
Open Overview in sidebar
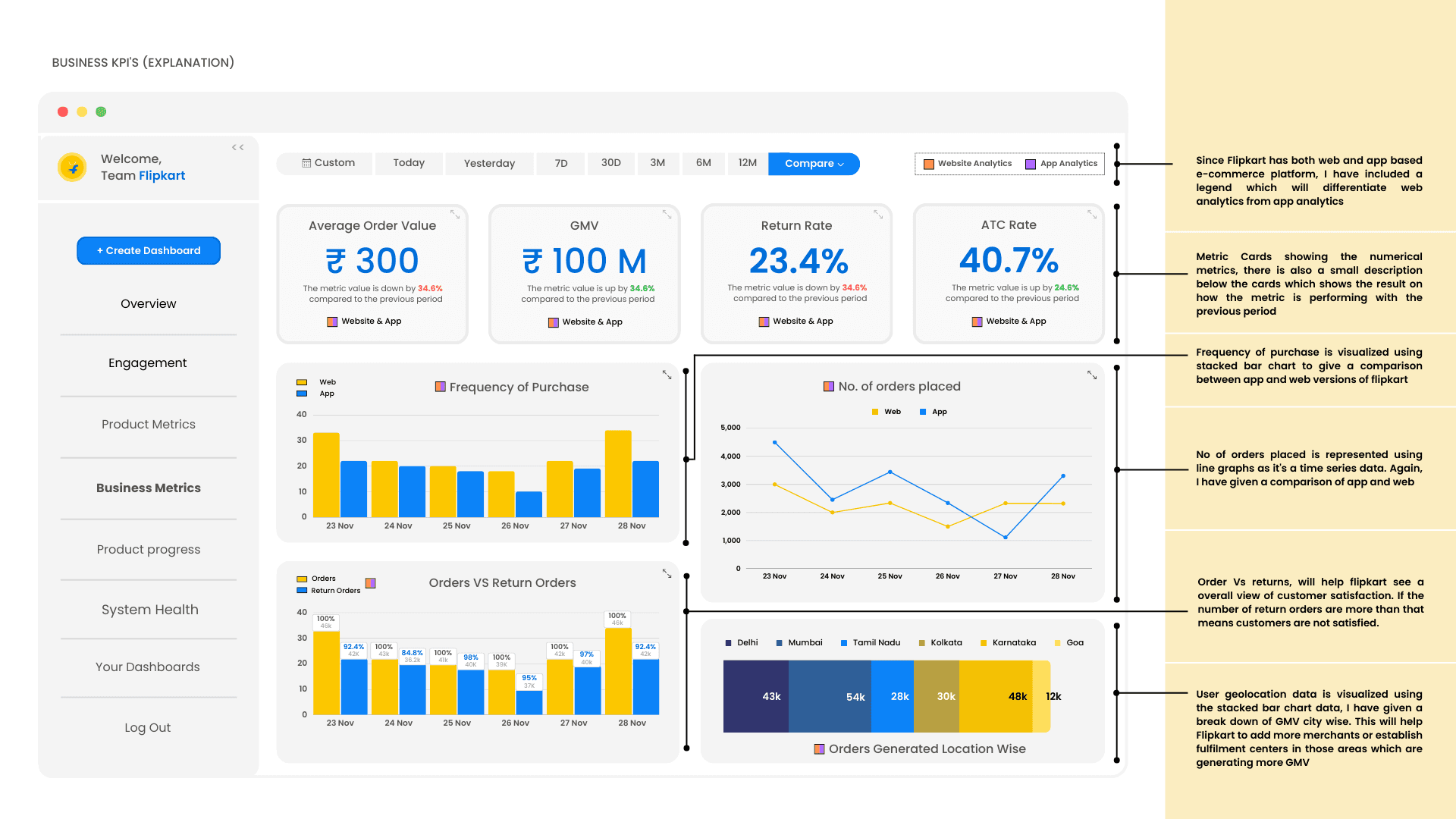pyautogui.click(x=149, y=304)
